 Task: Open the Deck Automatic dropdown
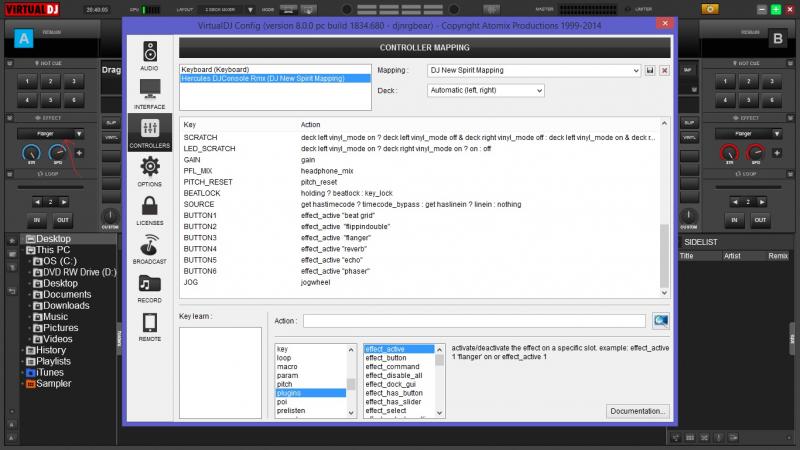point(486,90)
